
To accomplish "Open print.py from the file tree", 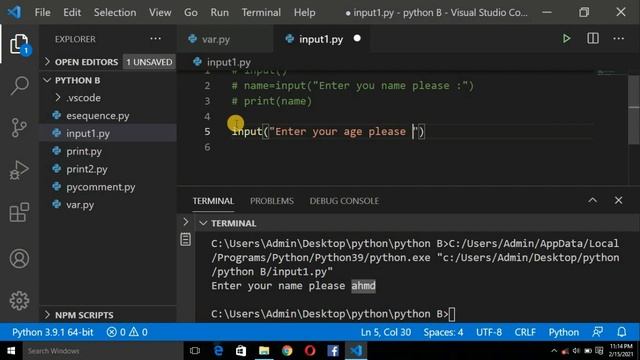I will point(108,151).
